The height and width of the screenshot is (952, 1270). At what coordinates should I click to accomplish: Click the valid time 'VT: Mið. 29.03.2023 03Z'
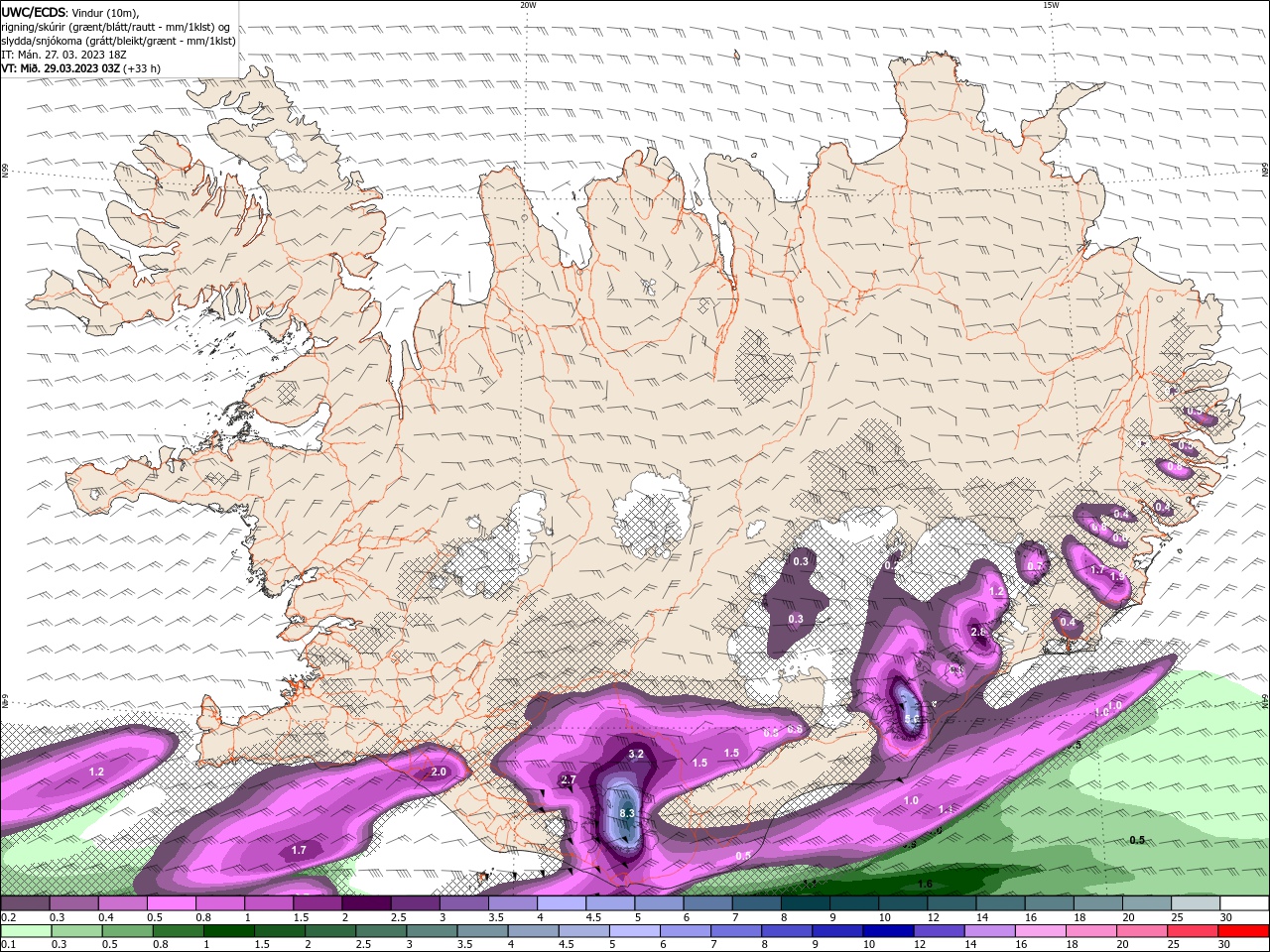[62, 68]
